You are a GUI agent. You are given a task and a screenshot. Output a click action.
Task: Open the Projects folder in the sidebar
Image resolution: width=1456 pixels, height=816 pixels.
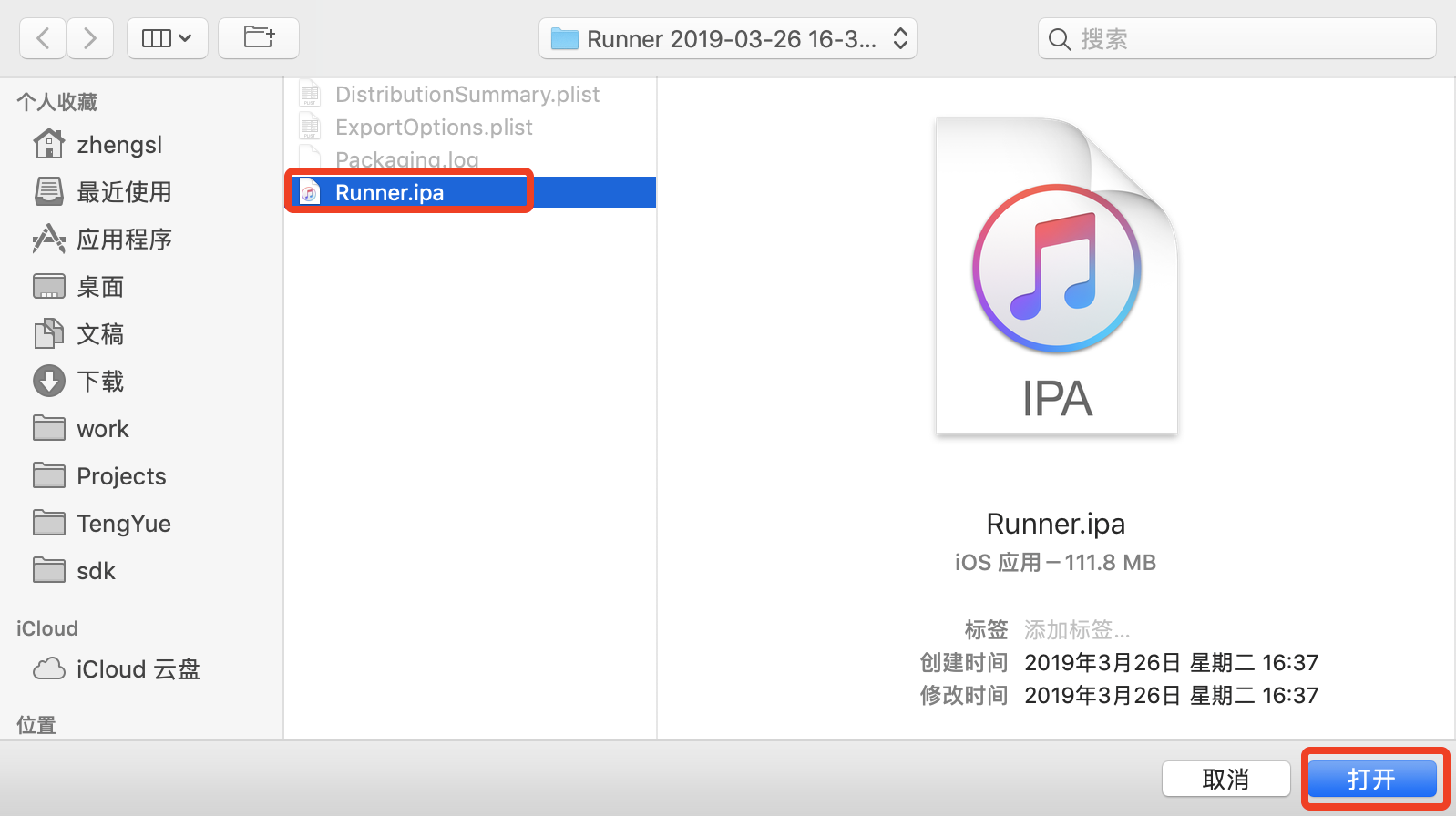point(121,476)
